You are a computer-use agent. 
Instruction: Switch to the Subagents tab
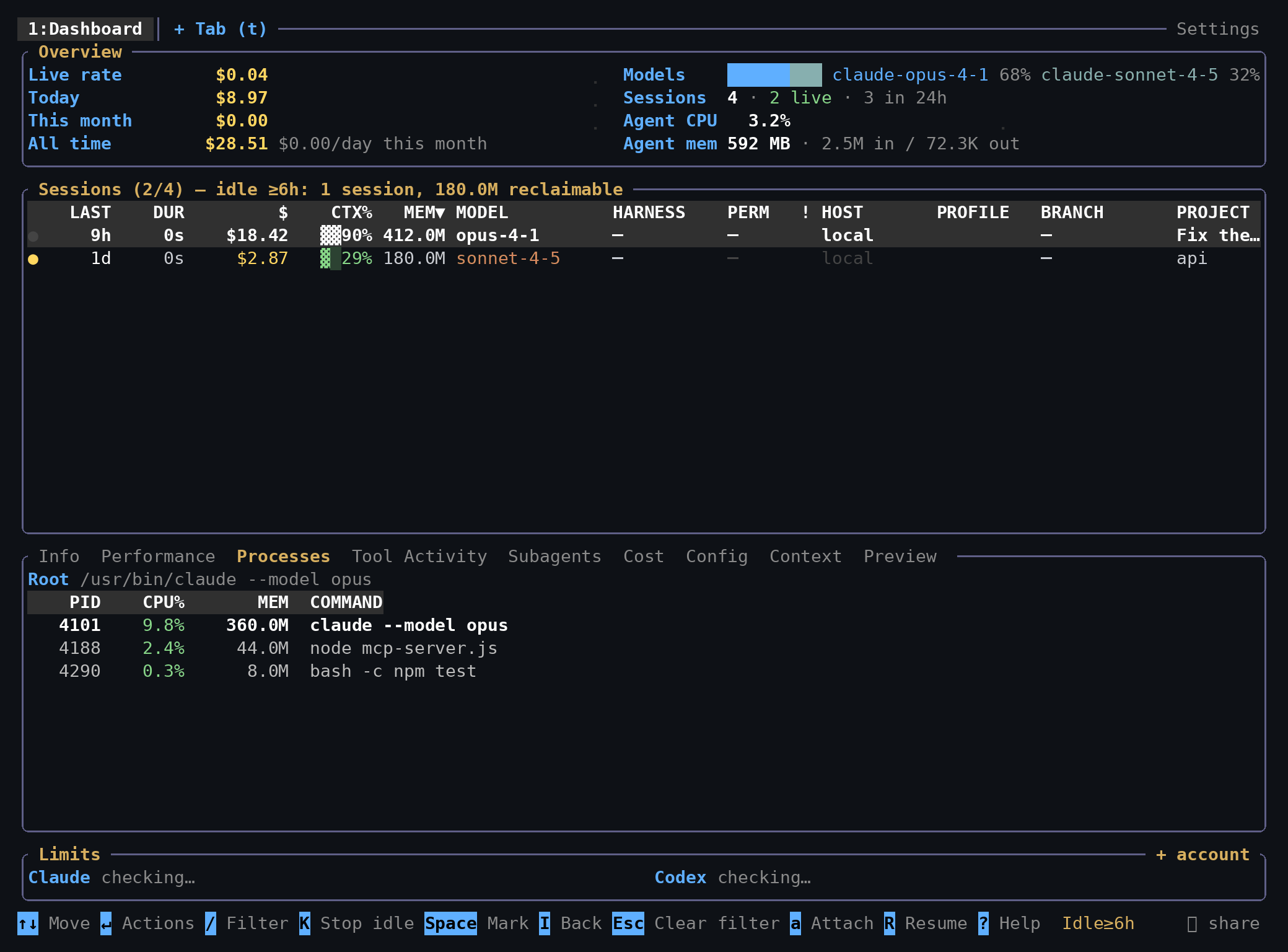click(554, 557)
